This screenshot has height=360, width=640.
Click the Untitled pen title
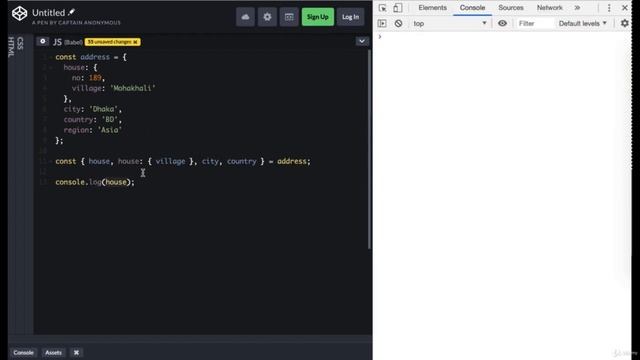pos(48,13)
